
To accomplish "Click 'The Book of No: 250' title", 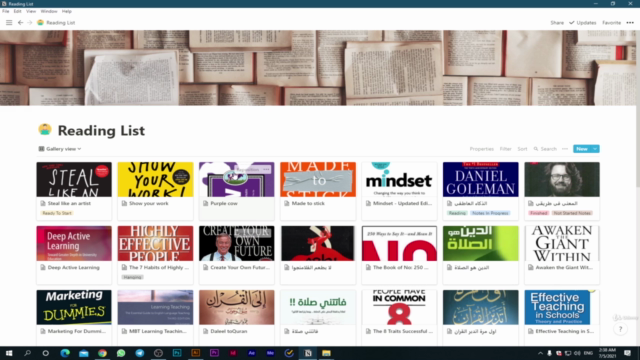I will click(x=400, y=267).
